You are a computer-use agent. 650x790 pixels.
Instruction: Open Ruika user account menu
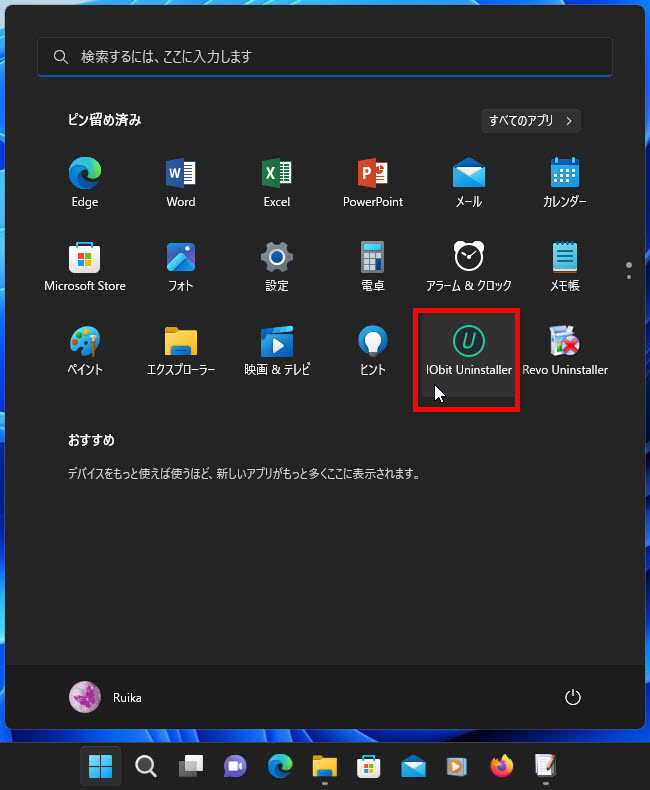pos(106,697)
